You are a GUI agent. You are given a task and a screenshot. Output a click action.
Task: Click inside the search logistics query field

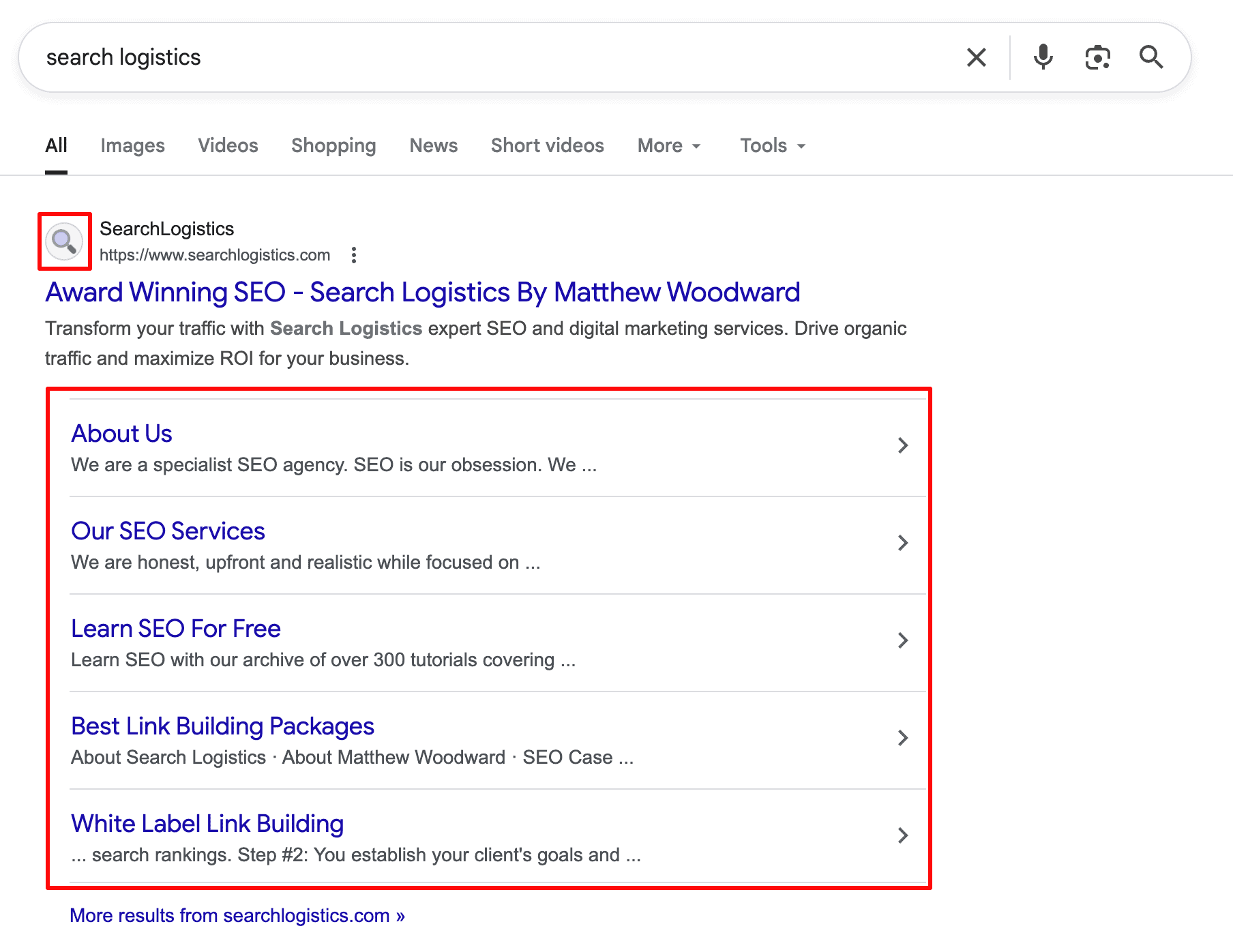[x=477, y=57]
